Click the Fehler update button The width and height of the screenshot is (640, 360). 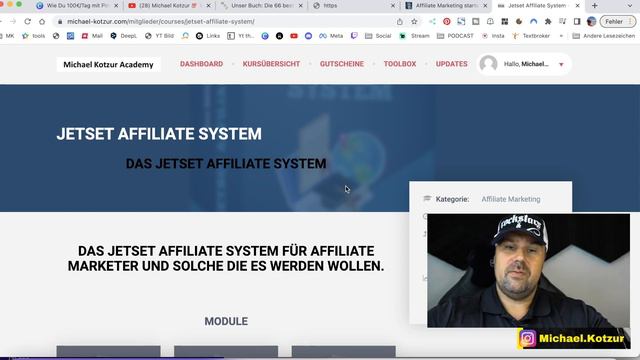(618, 22)
